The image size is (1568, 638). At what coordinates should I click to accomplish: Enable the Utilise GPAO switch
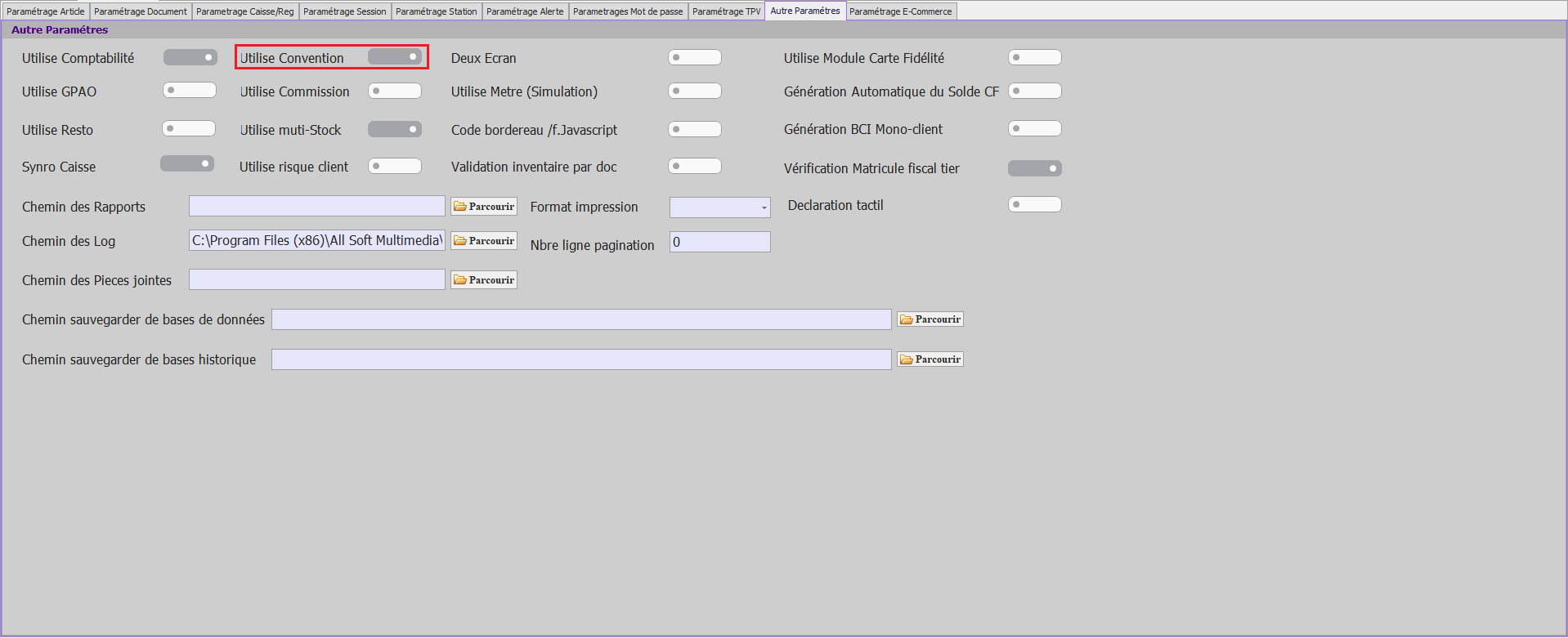[x=189, y=90]
